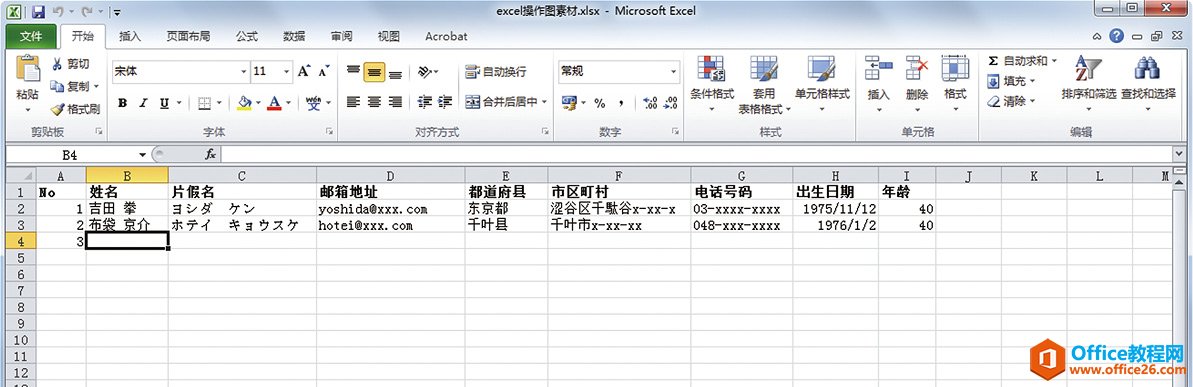Toggle Bold formatting
Viewport: 1193px width, 387px height.
tap(122, 103)
